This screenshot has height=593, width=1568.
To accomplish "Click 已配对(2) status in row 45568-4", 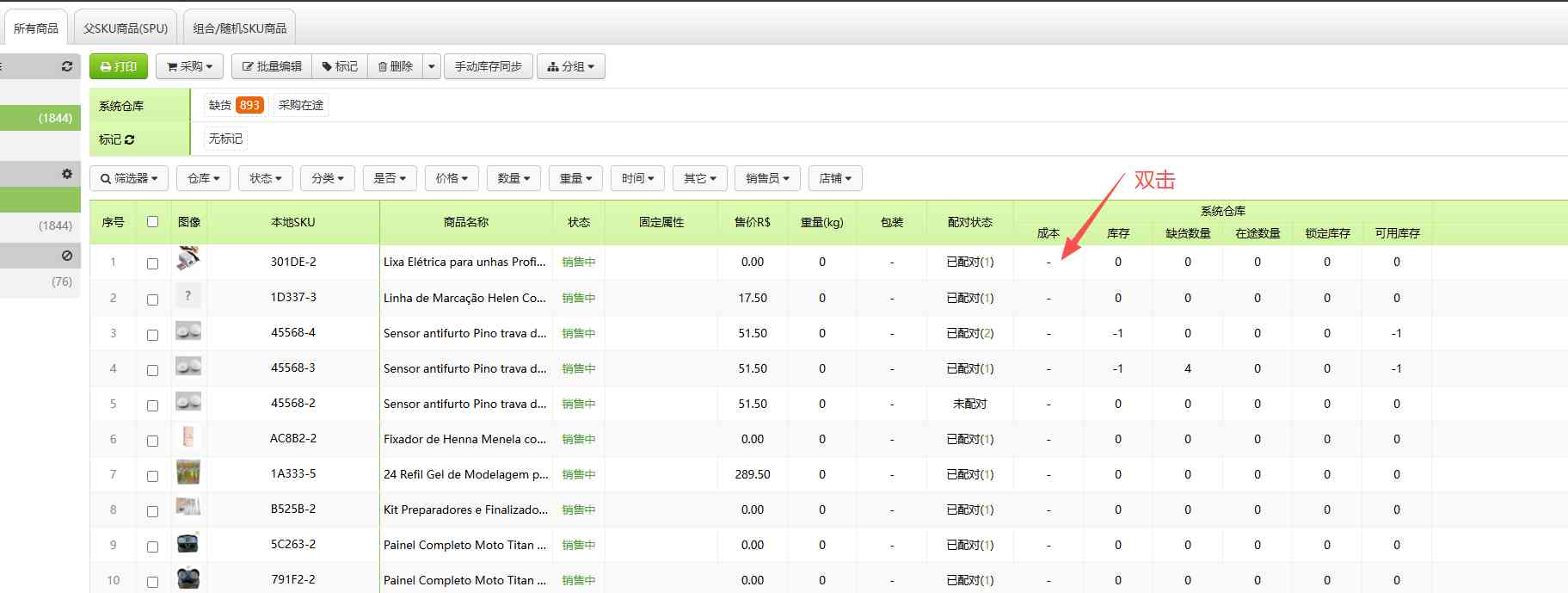I will pos(970,333).
